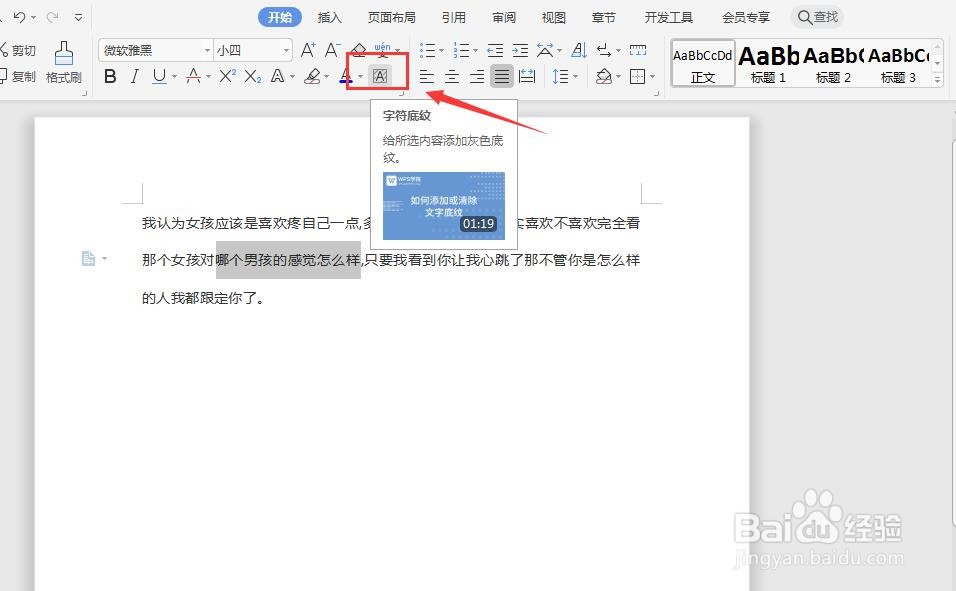Toggle Italic formatting
The height and width of the screenshot is (591, 956).
point(135,75)
